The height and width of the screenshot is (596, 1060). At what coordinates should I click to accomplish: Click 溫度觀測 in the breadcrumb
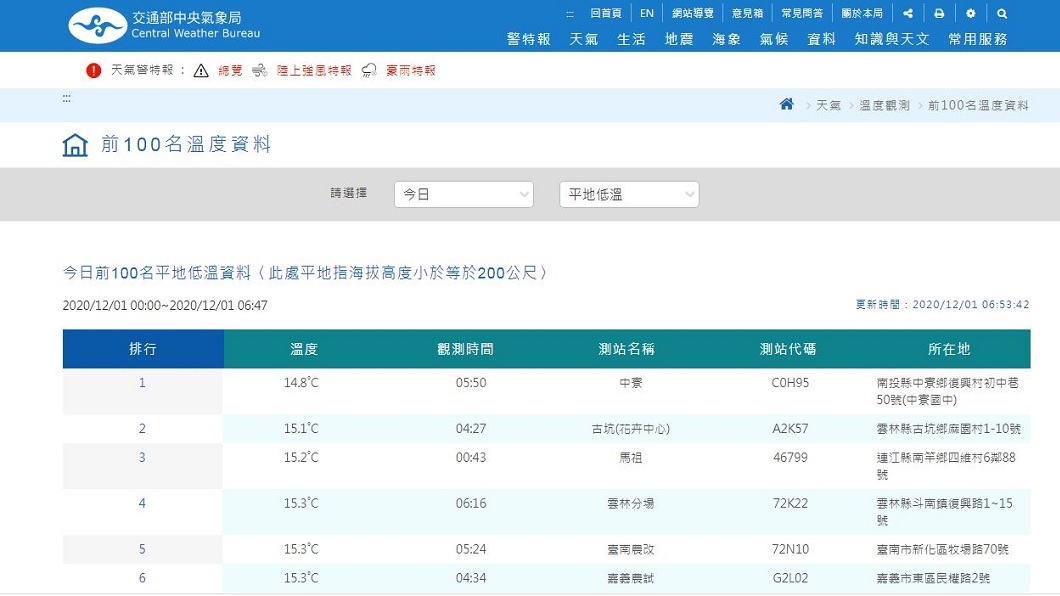(884, 105)
